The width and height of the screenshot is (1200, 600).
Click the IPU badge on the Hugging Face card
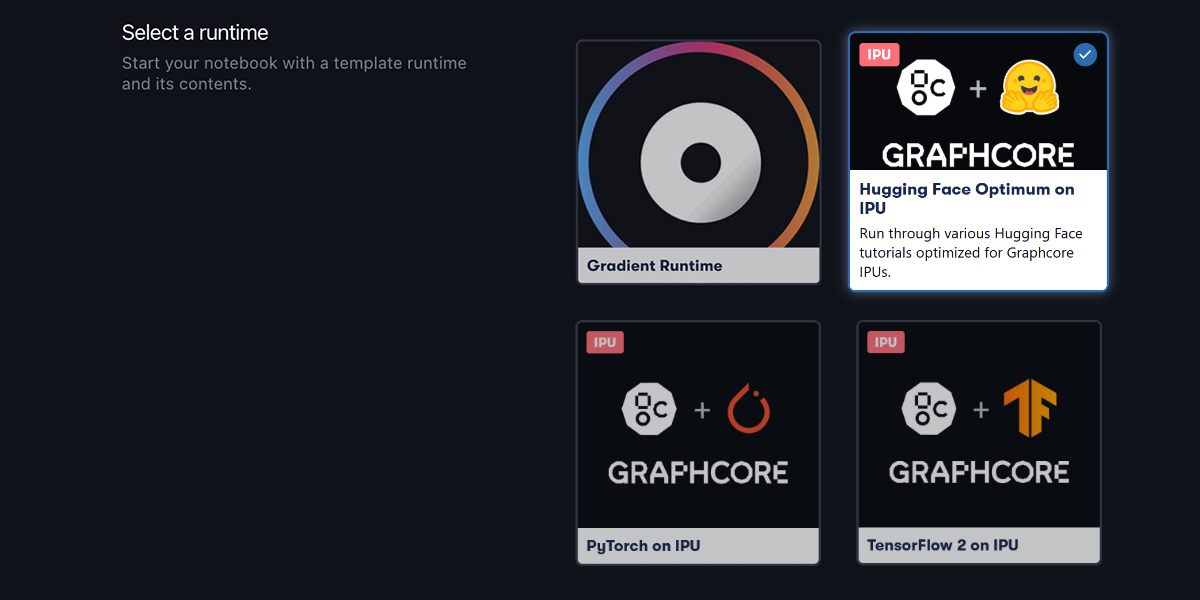[879, 54]
